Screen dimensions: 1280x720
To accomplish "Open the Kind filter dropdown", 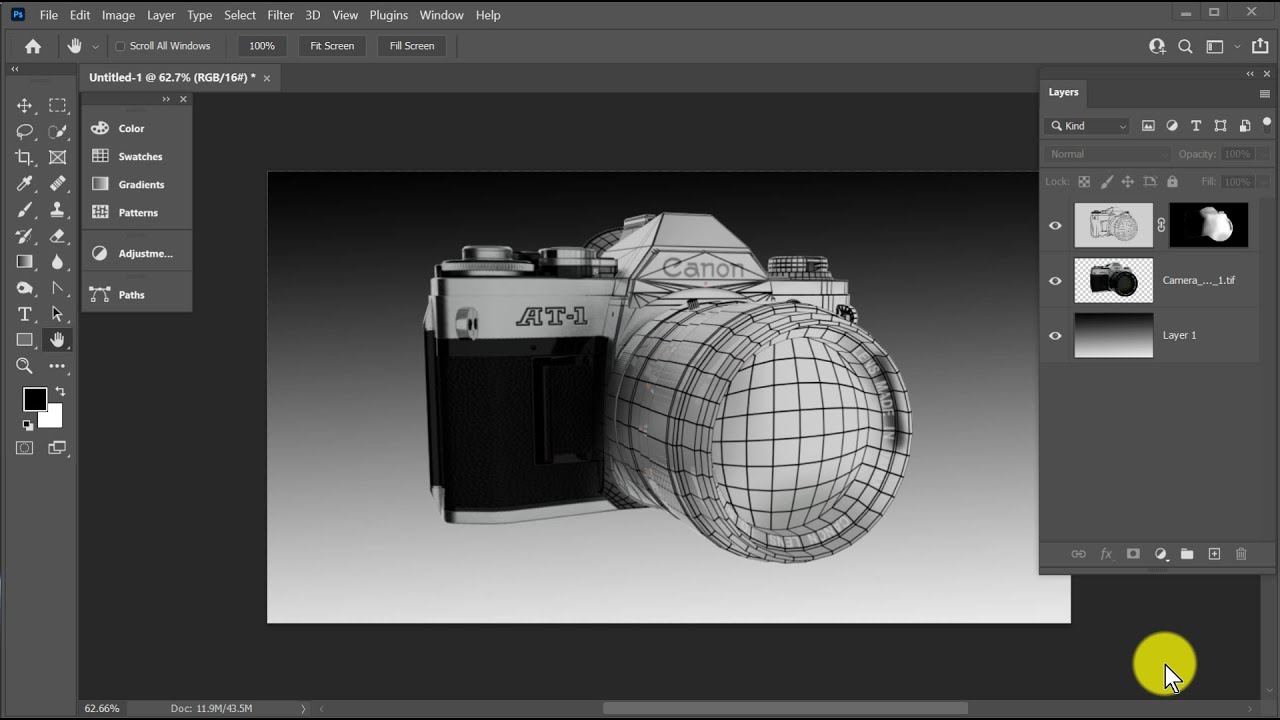I will tap(1088, 126).
